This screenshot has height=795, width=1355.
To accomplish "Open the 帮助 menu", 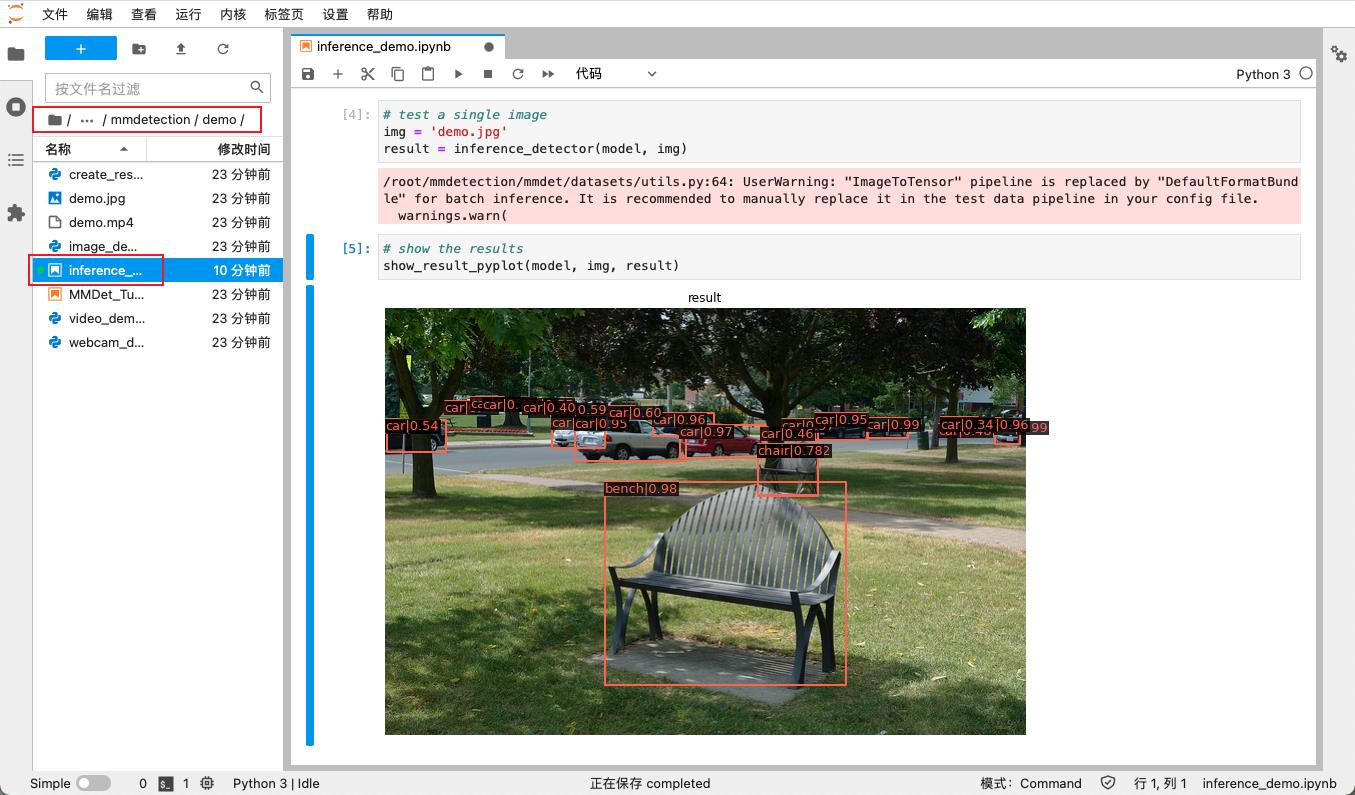I will tap(380, 14).
